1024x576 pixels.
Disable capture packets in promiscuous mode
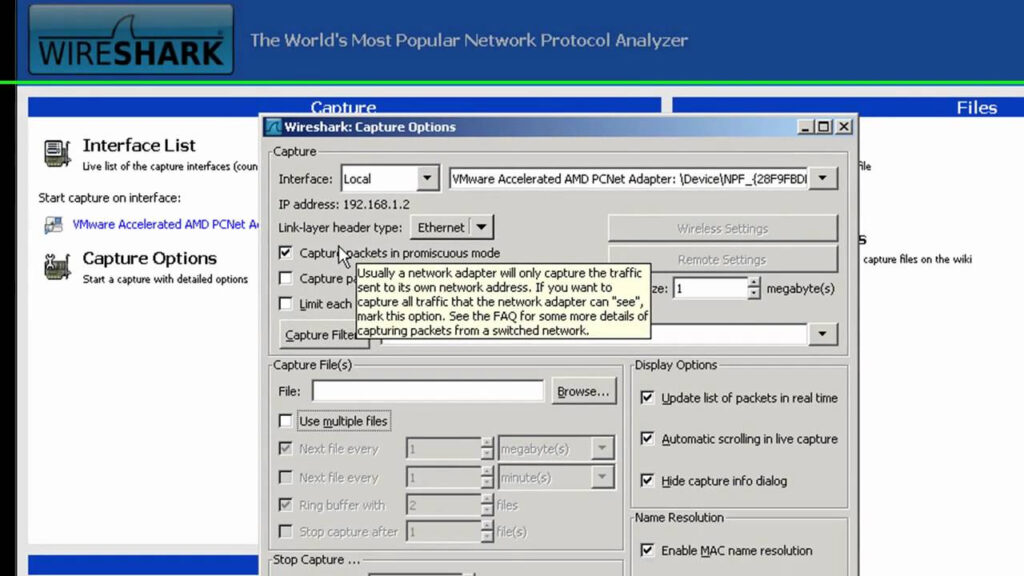pyautogui.click(x=285, y=253)
